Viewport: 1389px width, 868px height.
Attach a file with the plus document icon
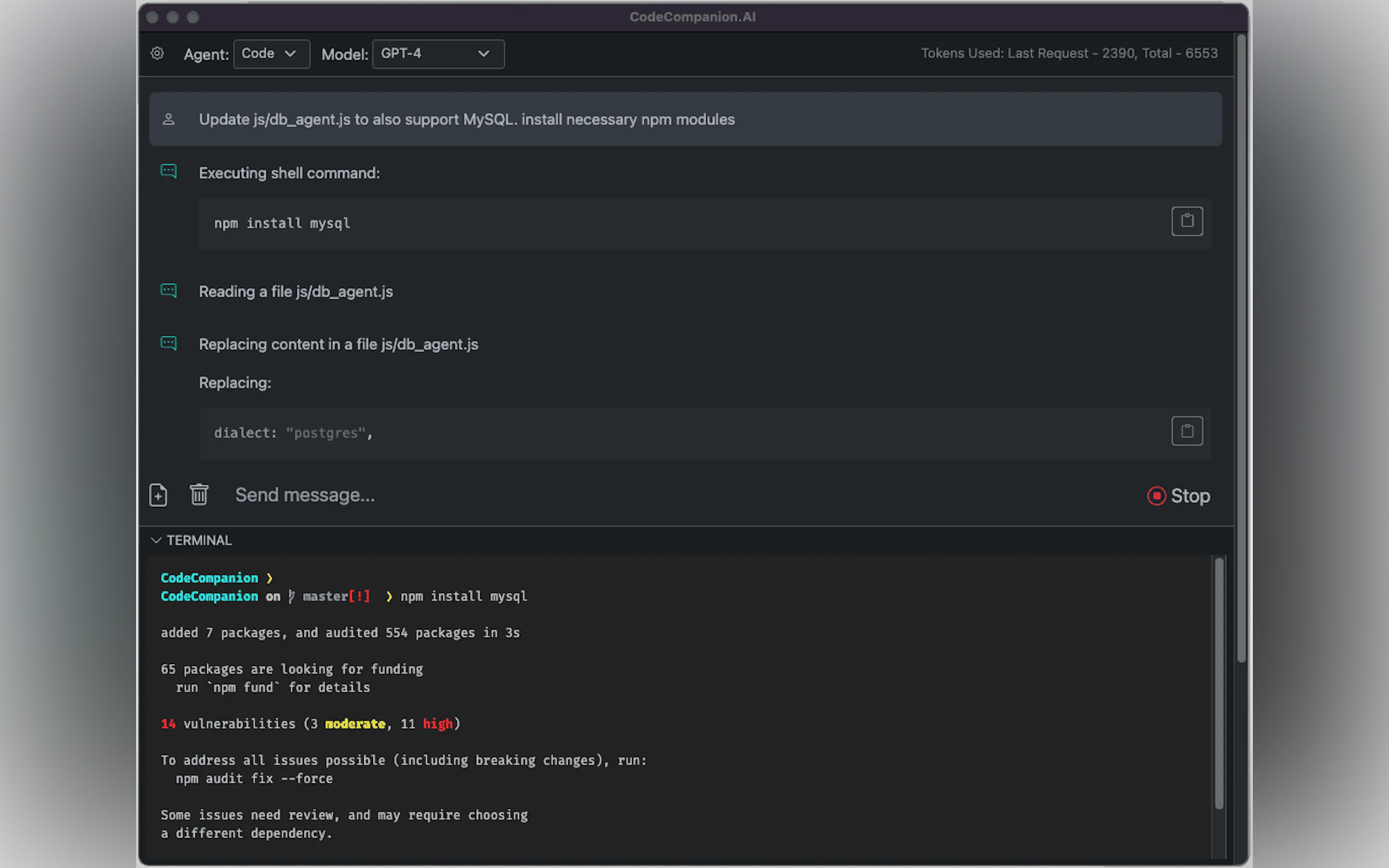(159, 495)
